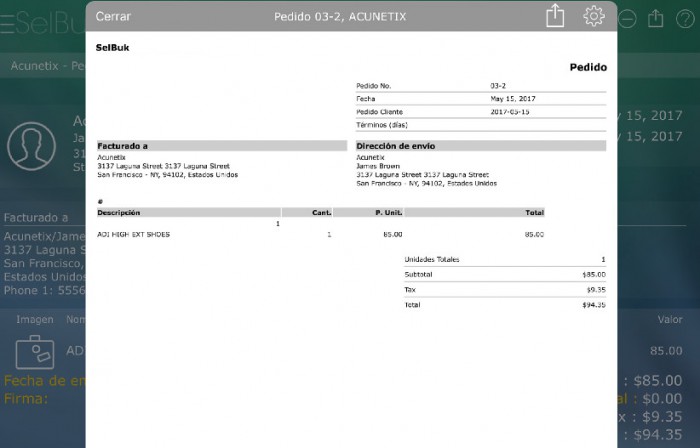Click the help question mark icon
Image resolution: width=700 pixels, height=448 pixels.
[x=687, y=18]
